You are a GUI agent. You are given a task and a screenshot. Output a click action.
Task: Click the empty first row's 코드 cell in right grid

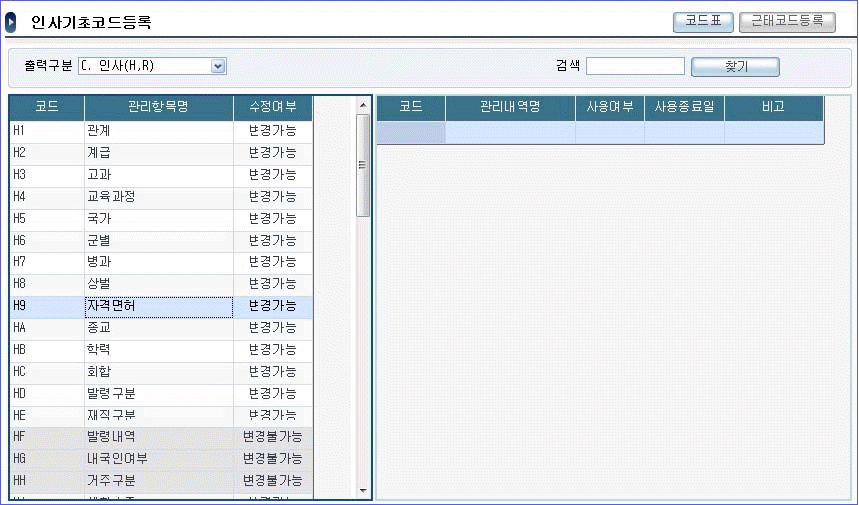coord(411,133)
